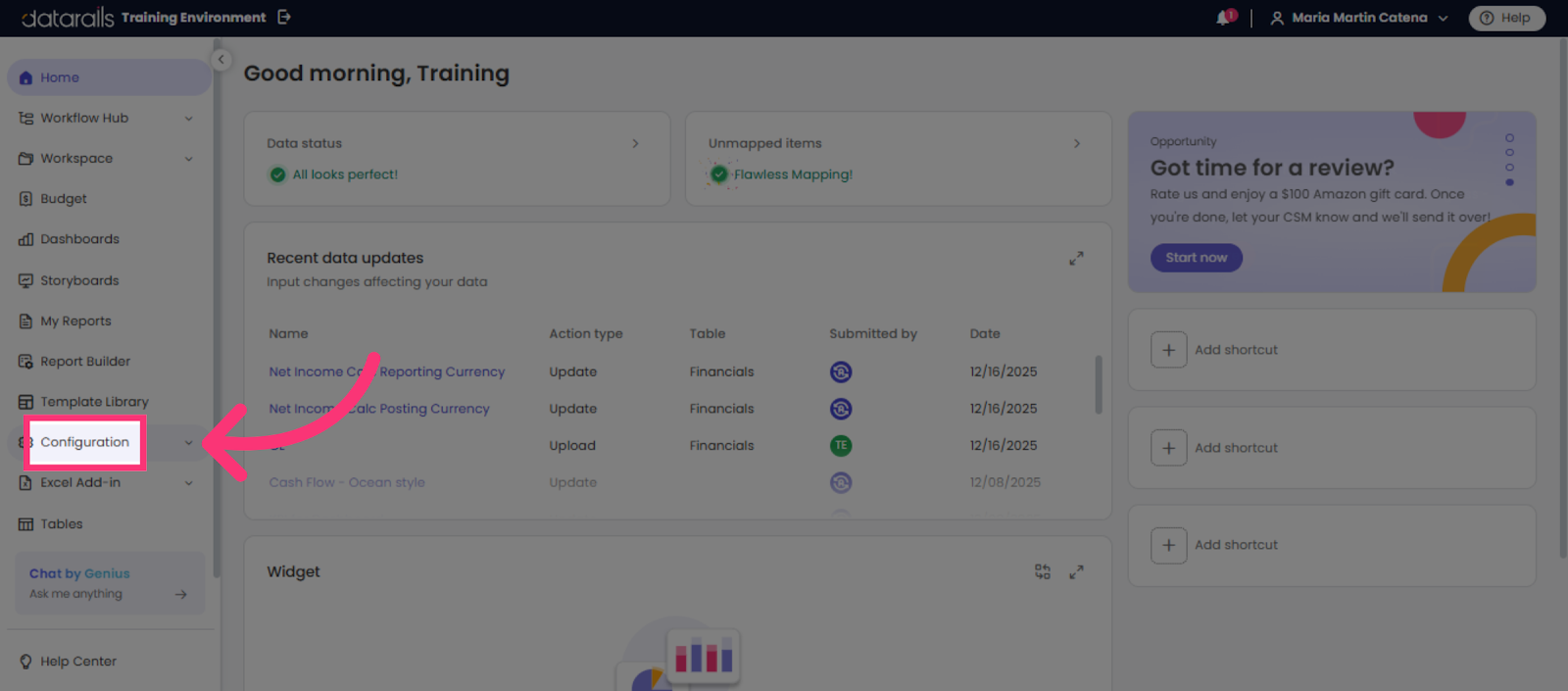Open the Data status card arrow
This screenshot has width=1568, height=691.
pyautogui.click(x=635, y=143)
